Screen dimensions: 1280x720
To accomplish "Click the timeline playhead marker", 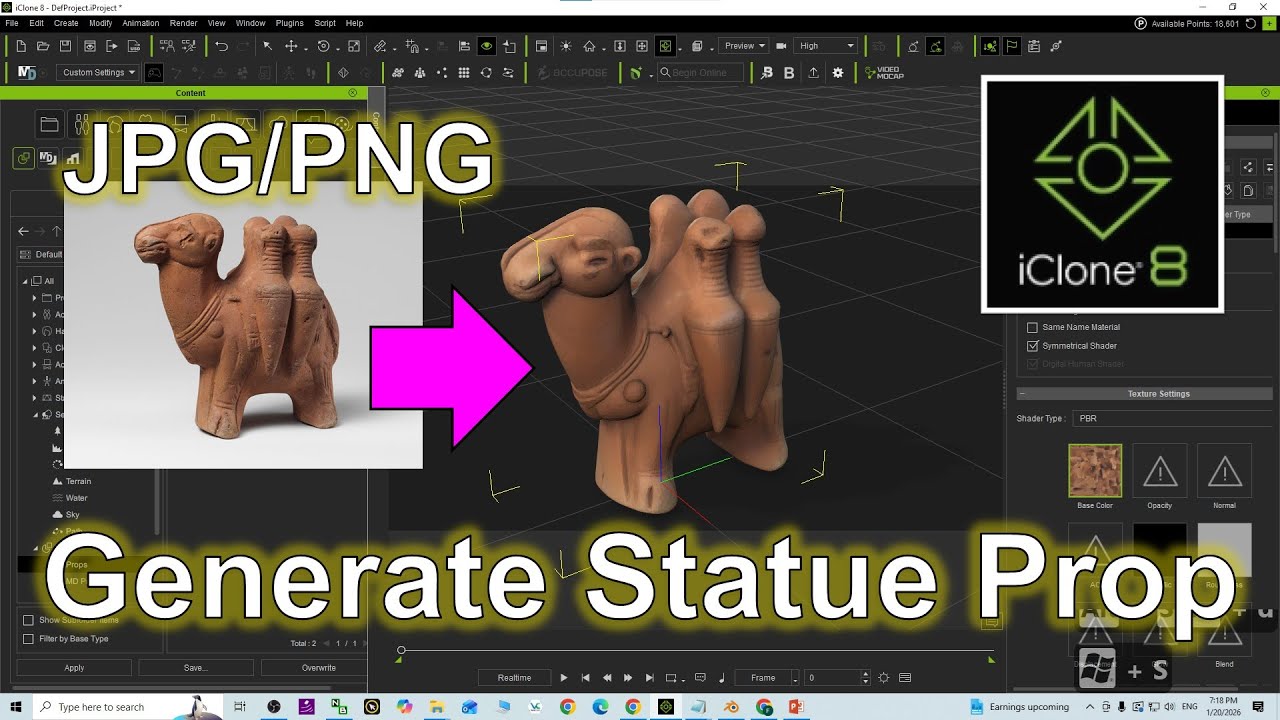I will (x=401, y=651).
